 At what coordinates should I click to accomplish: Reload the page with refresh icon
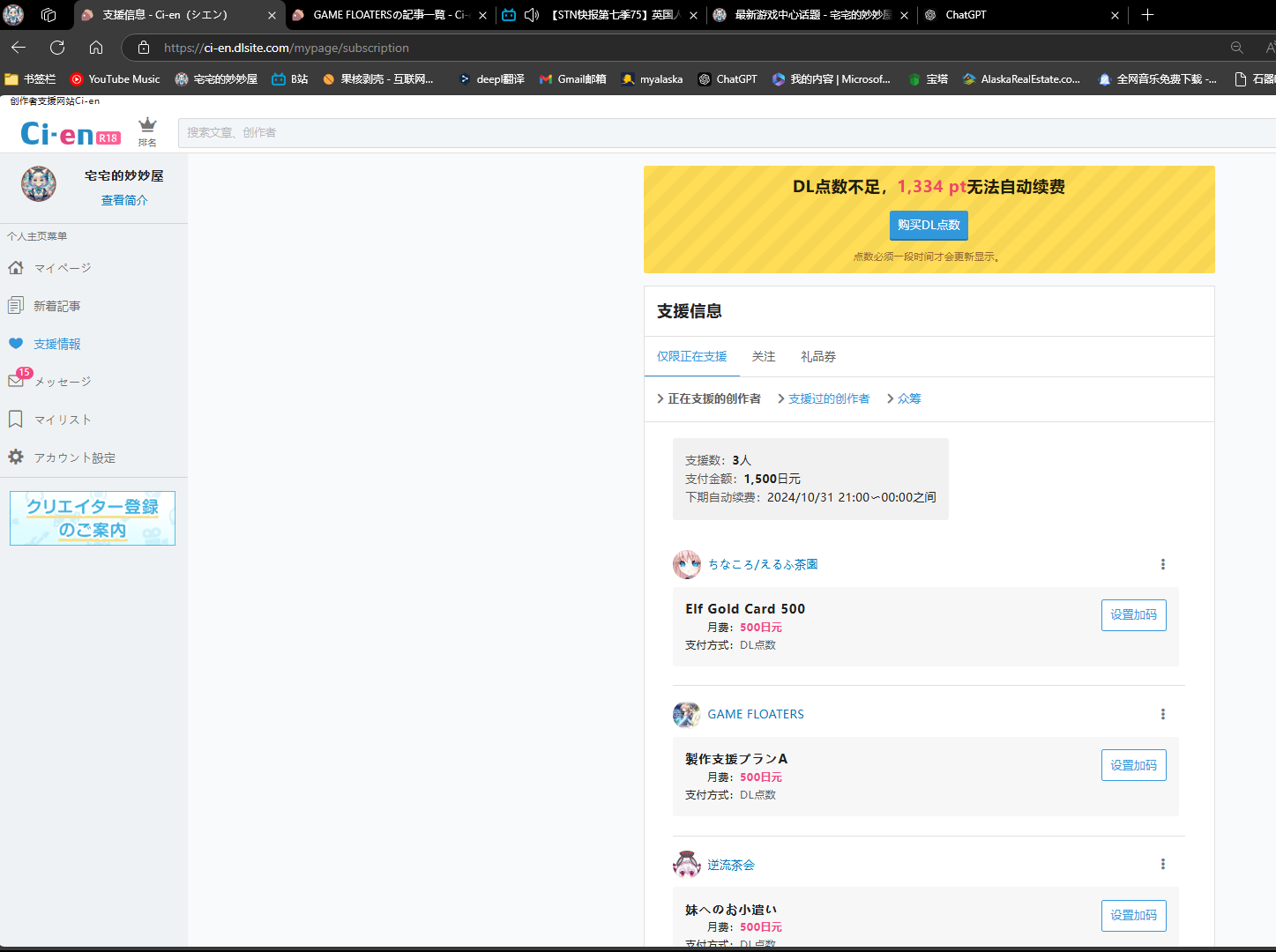pos(57,48)
